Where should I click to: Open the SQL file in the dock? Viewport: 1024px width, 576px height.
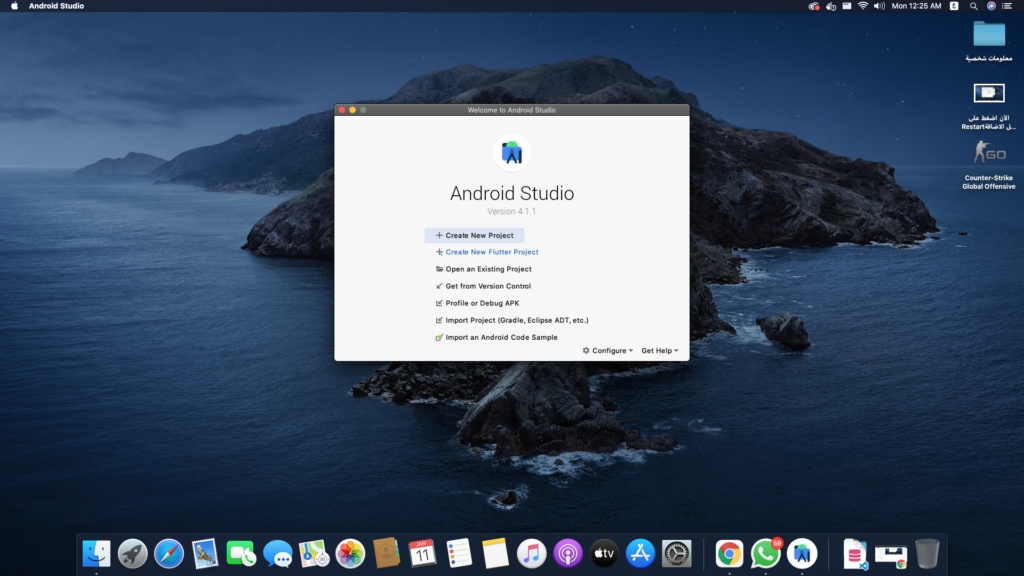[x=855, y=554]
